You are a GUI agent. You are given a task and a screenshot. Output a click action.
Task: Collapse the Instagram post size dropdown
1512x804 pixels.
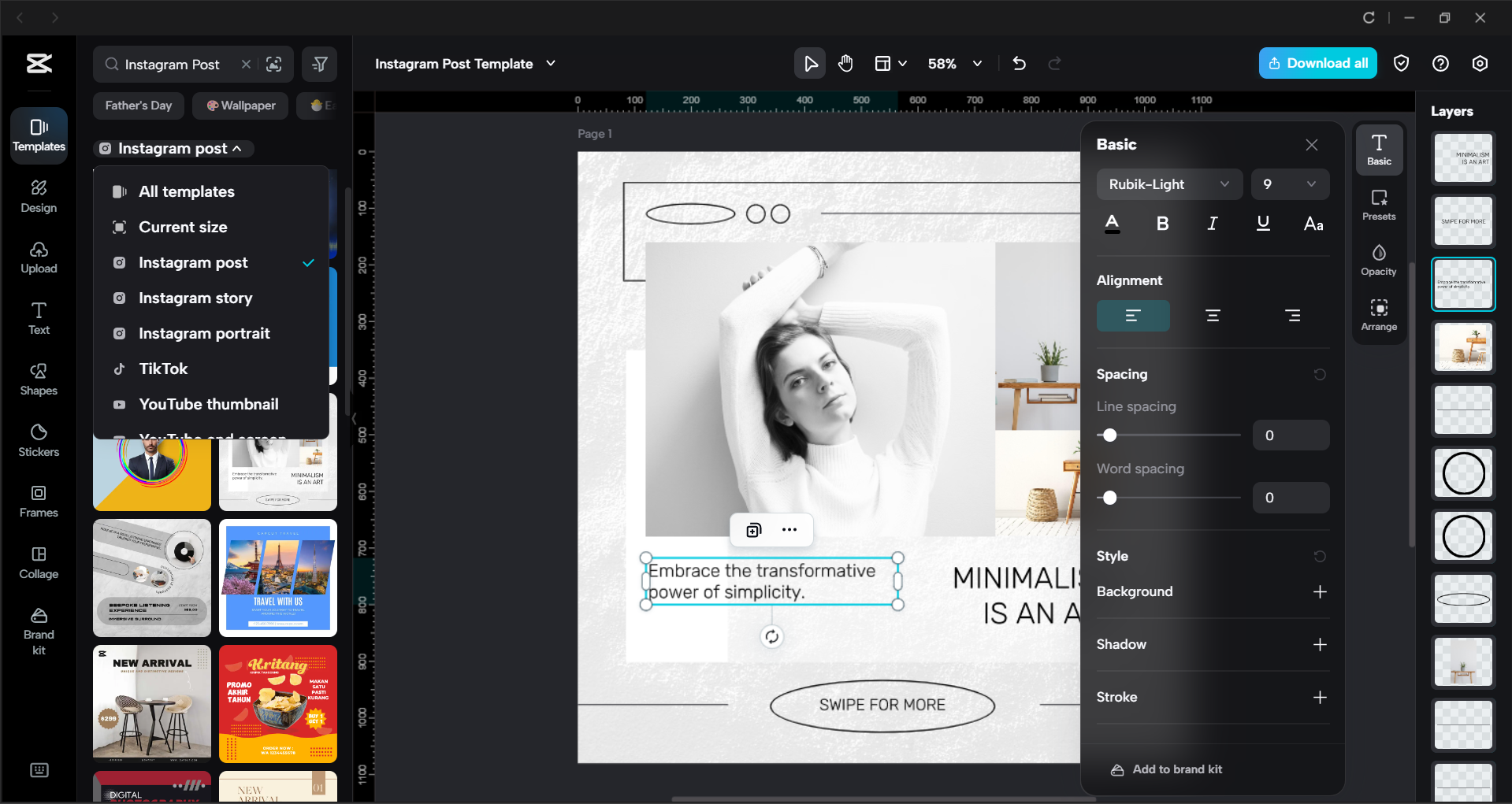pyautogui.click(x=173, y=148)
